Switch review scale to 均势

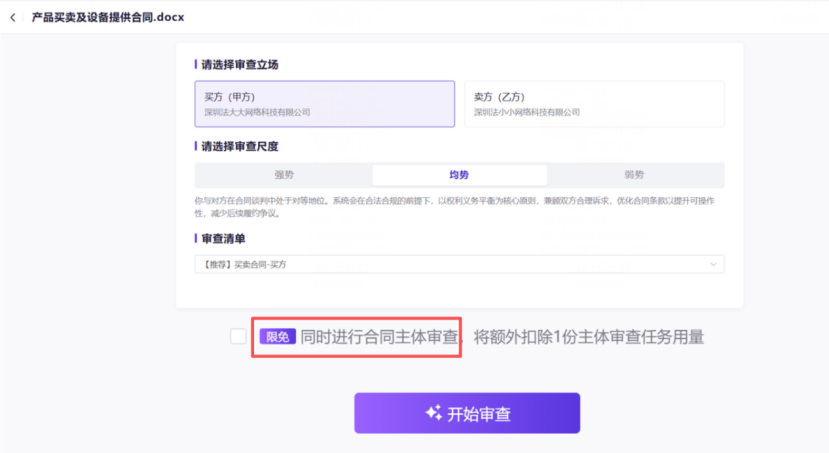click(x=459, y=175)
